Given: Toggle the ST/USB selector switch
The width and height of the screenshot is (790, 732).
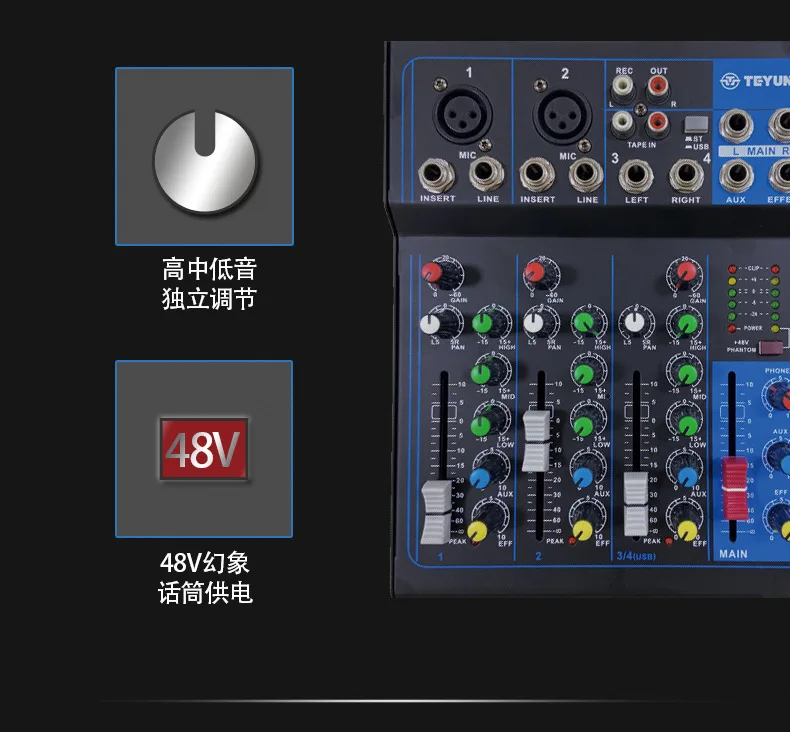Looking at the screenshot, I should coord(696,124).
